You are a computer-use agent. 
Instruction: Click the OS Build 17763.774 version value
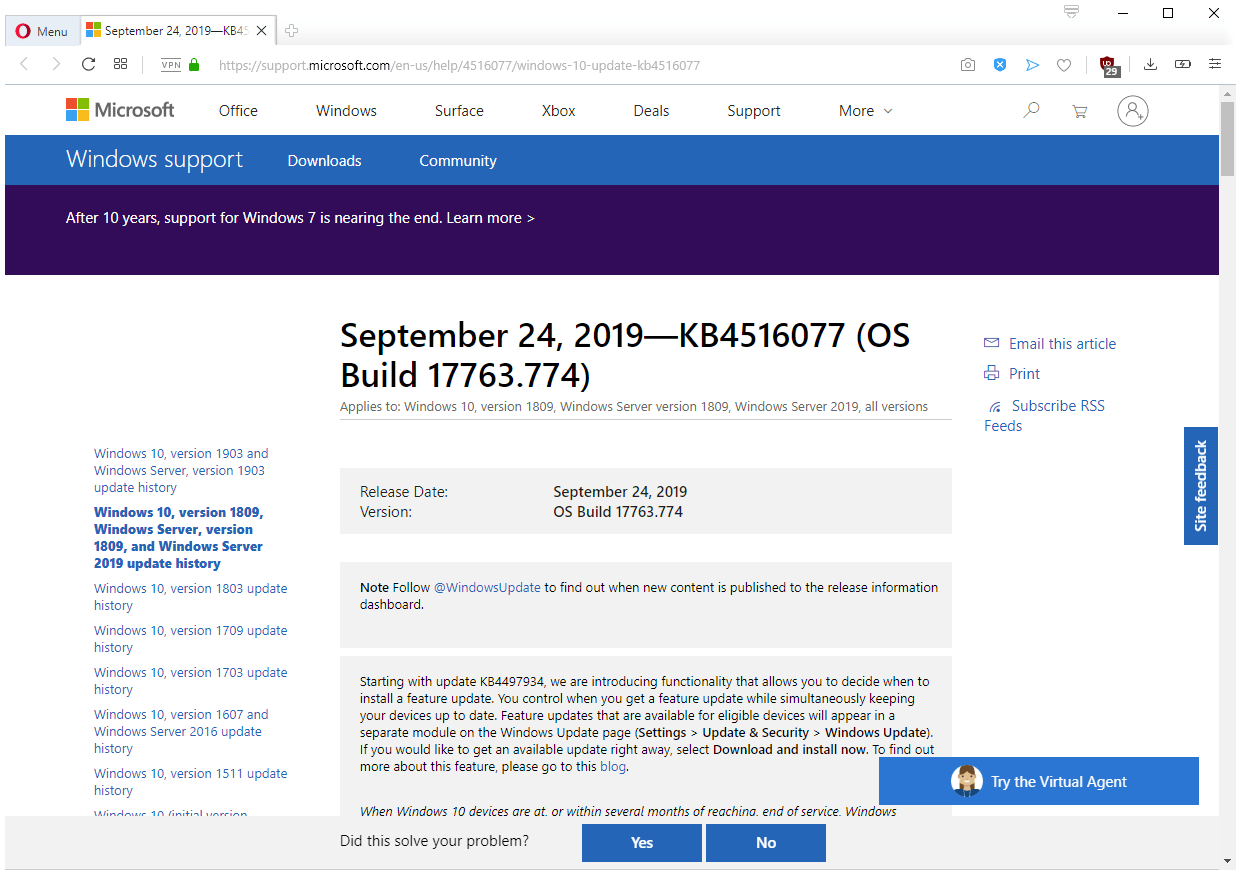pos(618,512)
